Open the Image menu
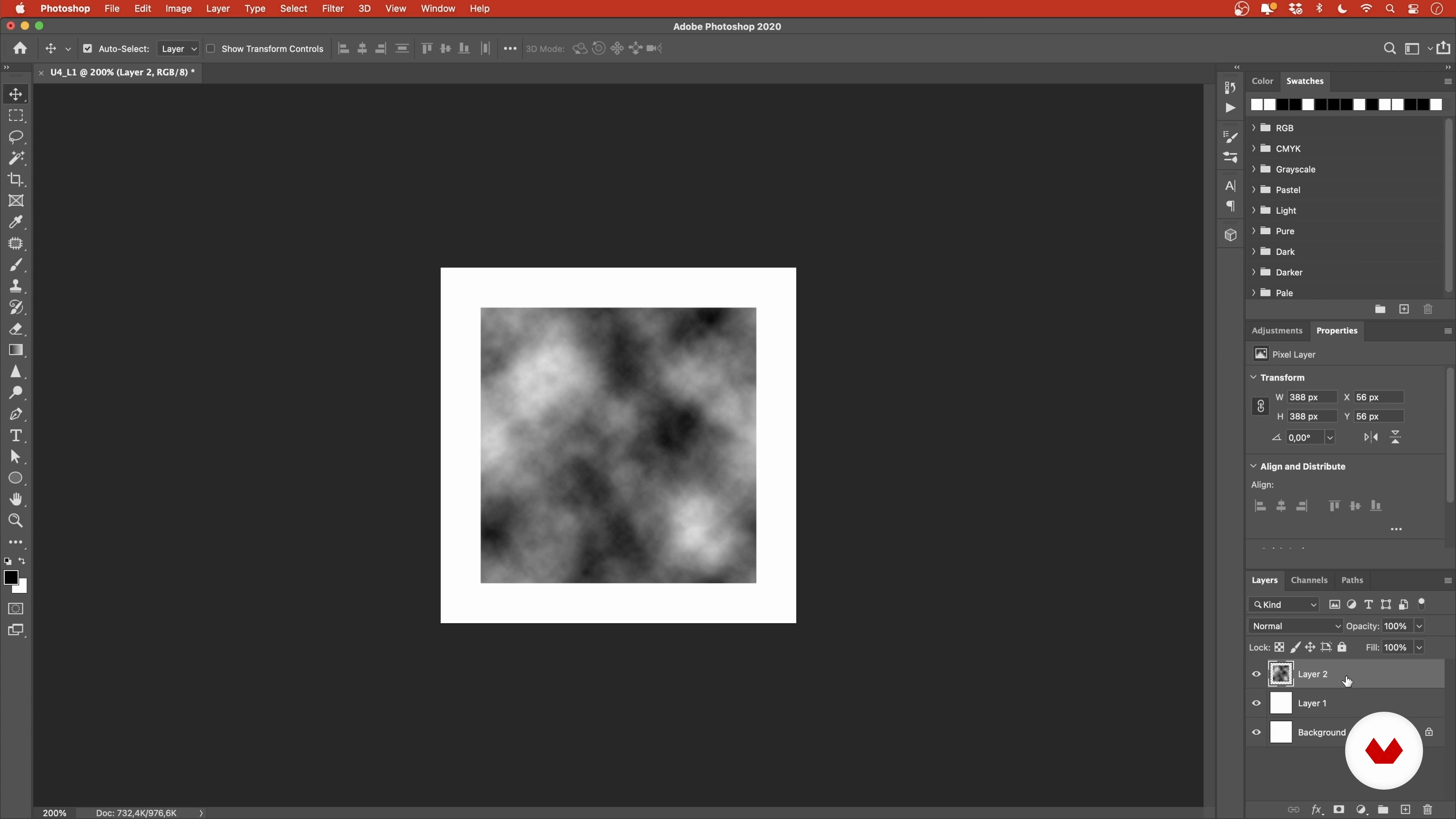Viewport: 1456px width, 819px height. click(178, 8)
